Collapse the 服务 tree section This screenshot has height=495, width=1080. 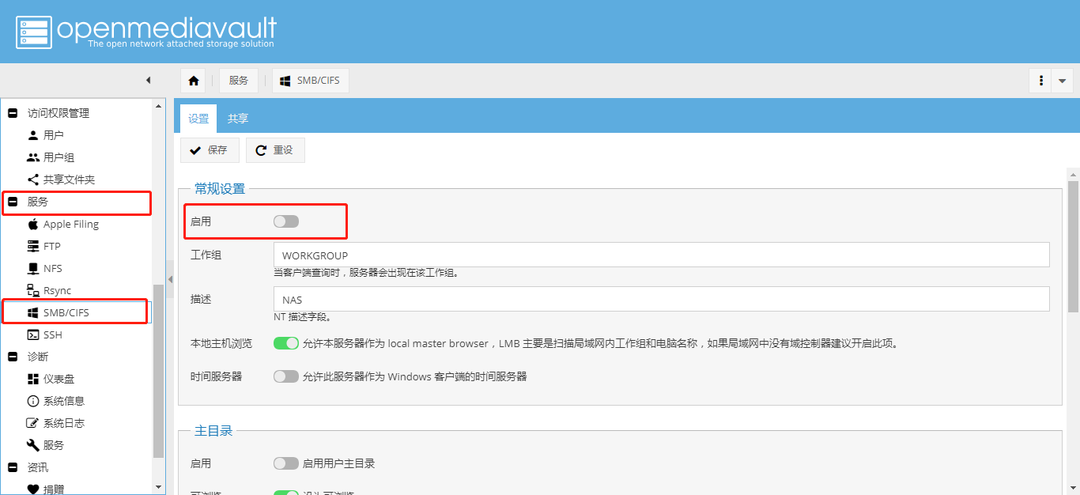click(12, 202)
